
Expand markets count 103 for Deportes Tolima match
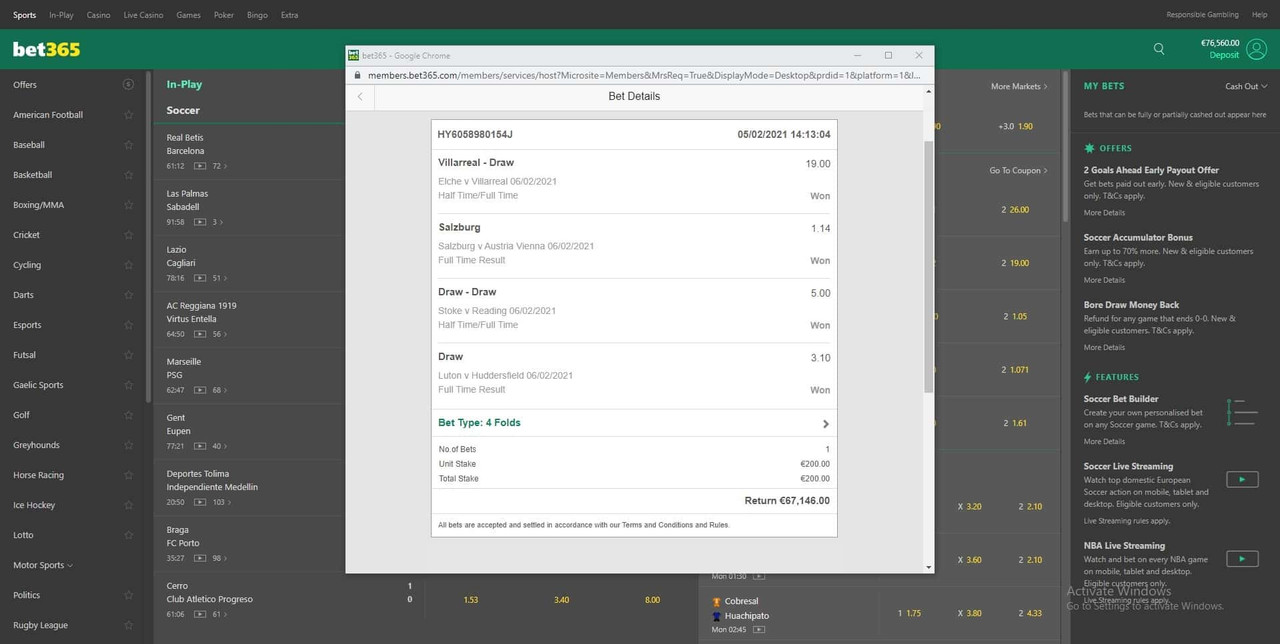[221, 502]
